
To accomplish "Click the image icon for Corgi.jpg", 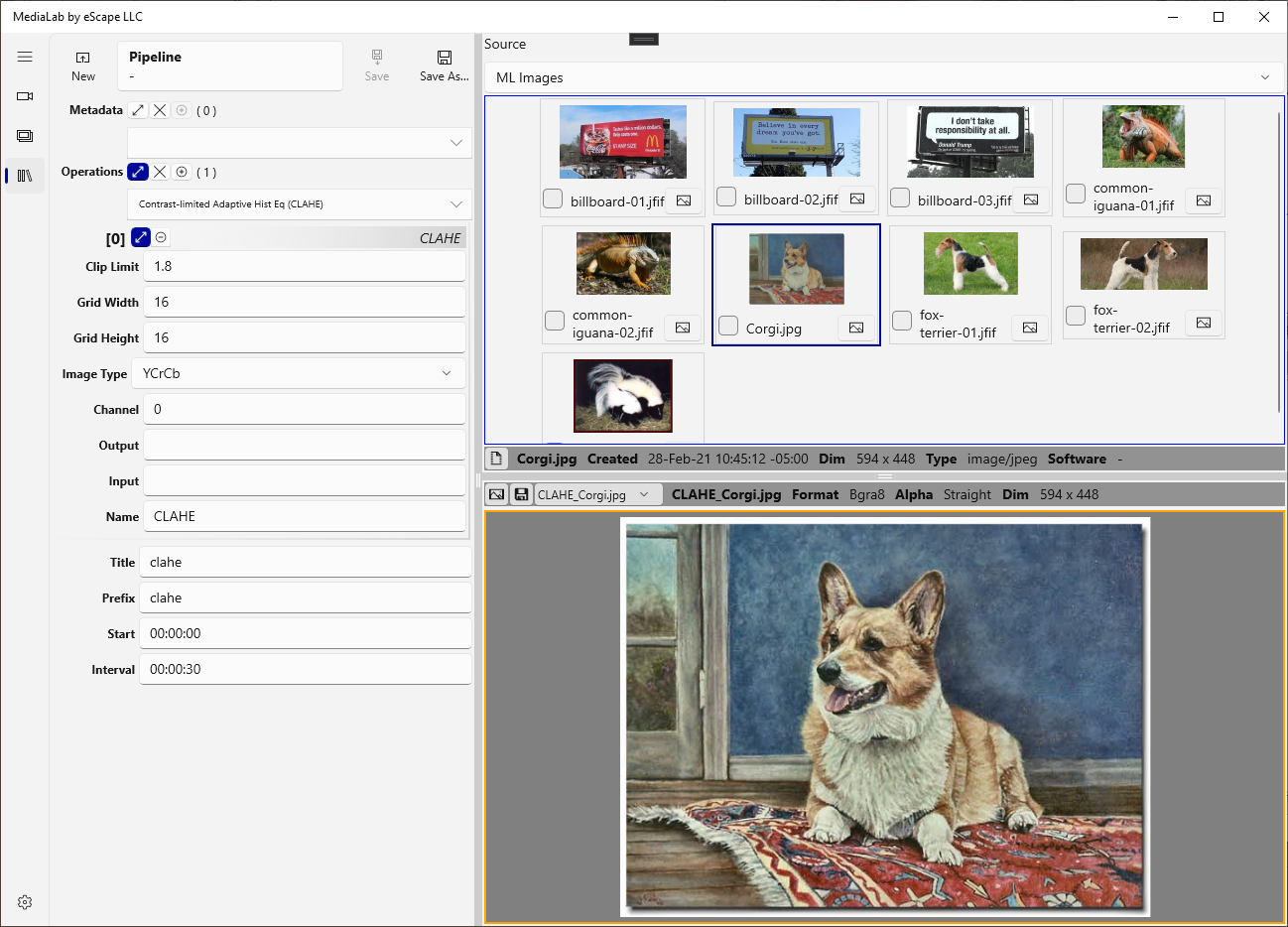I will [856, 328].
